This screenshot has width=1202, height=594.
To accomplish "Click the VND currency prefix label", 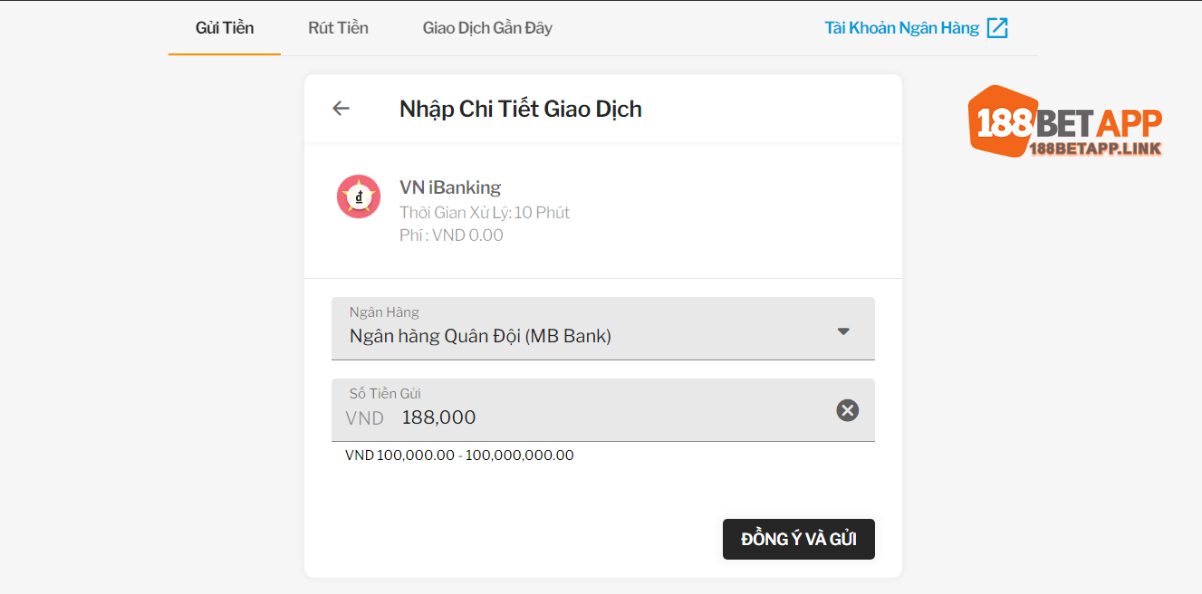I will [365, 418].
